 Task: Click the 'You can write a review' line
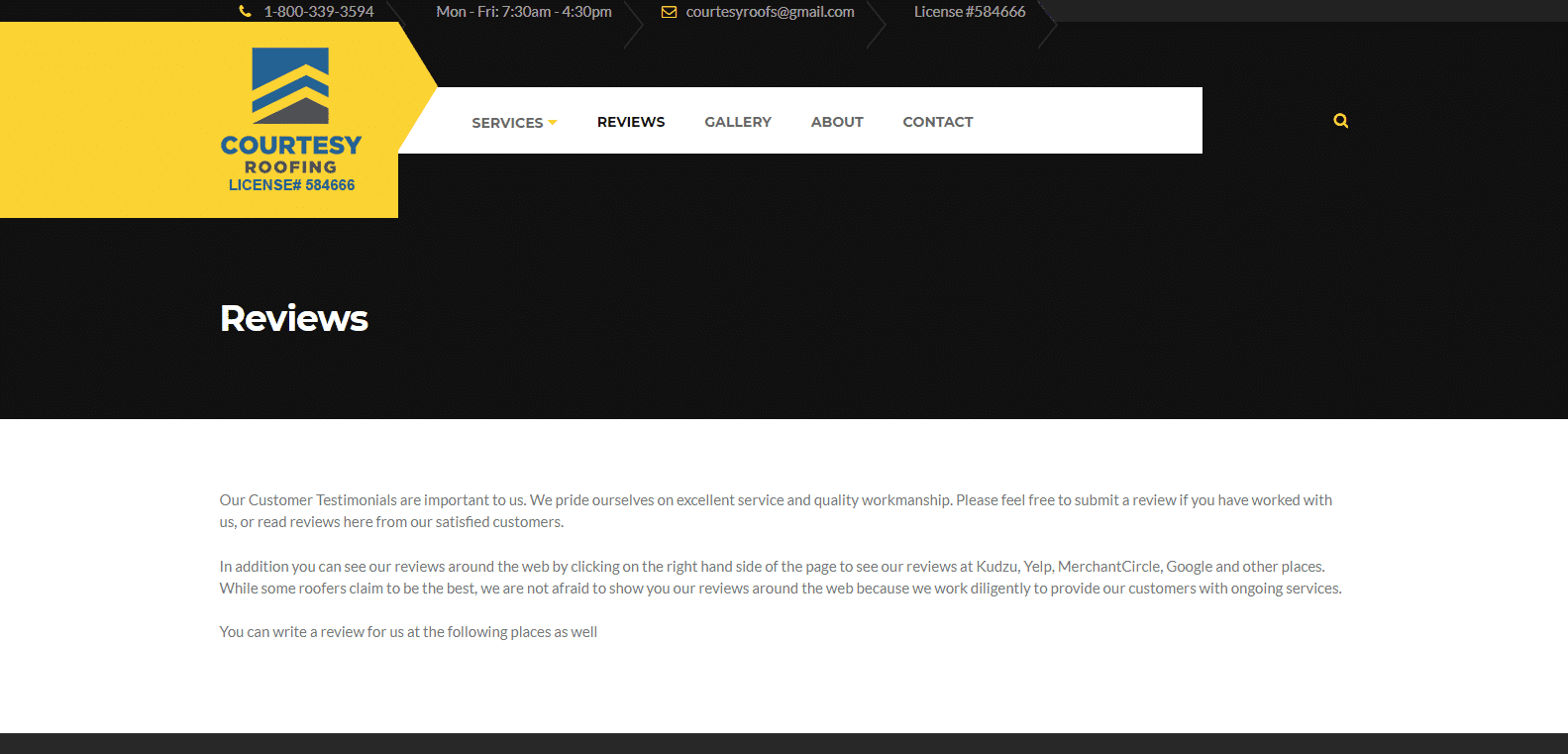[x=408, y=632]
